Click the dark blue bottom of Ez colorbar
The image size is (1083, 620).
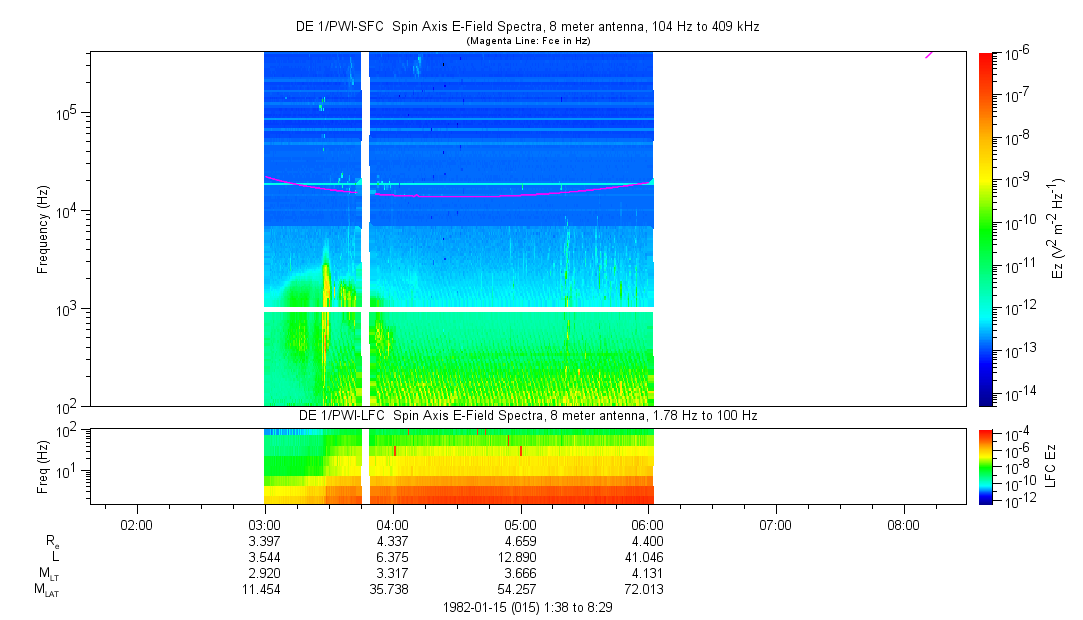click(x=985, y=398)
